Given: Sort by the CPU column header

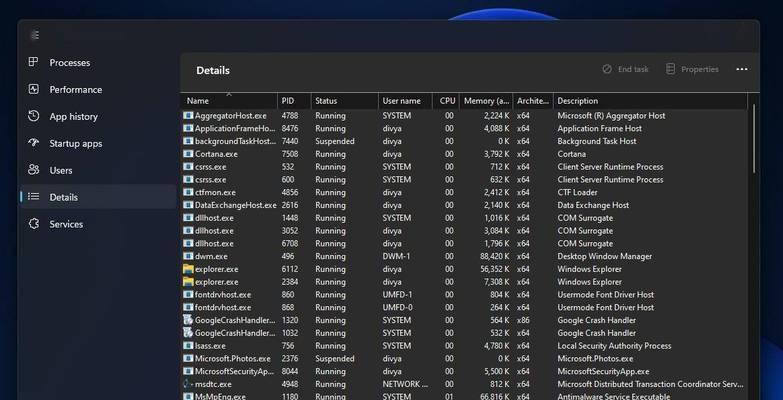Looking at the screenshot, I should click(x=445, y=101).
